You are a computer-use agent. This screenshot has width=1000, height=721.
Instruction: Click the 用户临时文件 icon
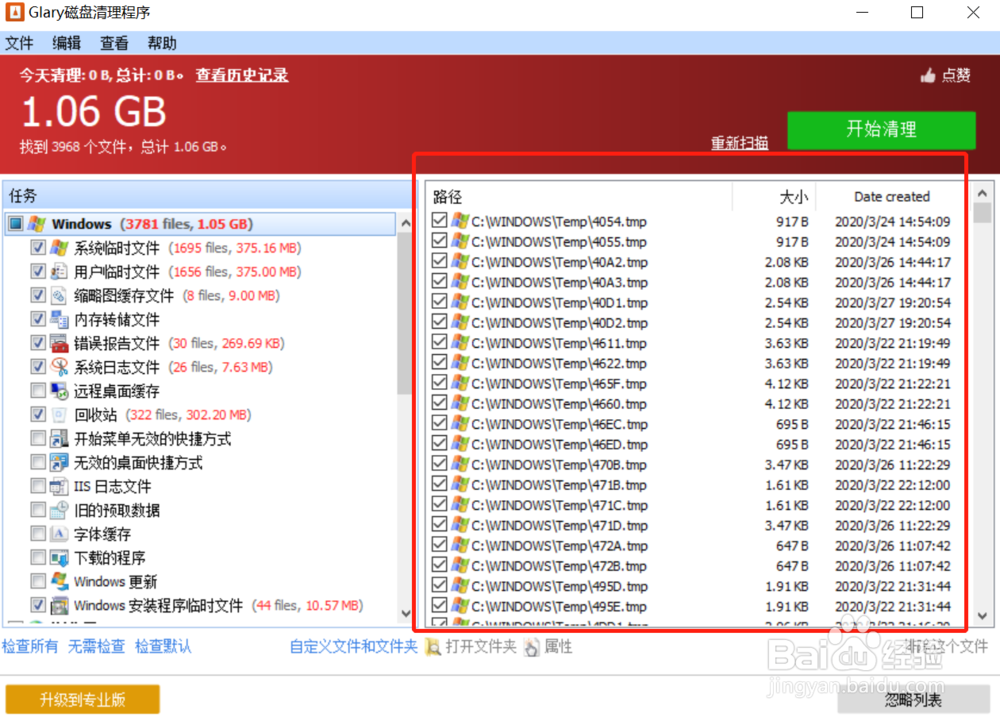click(59, 272)
